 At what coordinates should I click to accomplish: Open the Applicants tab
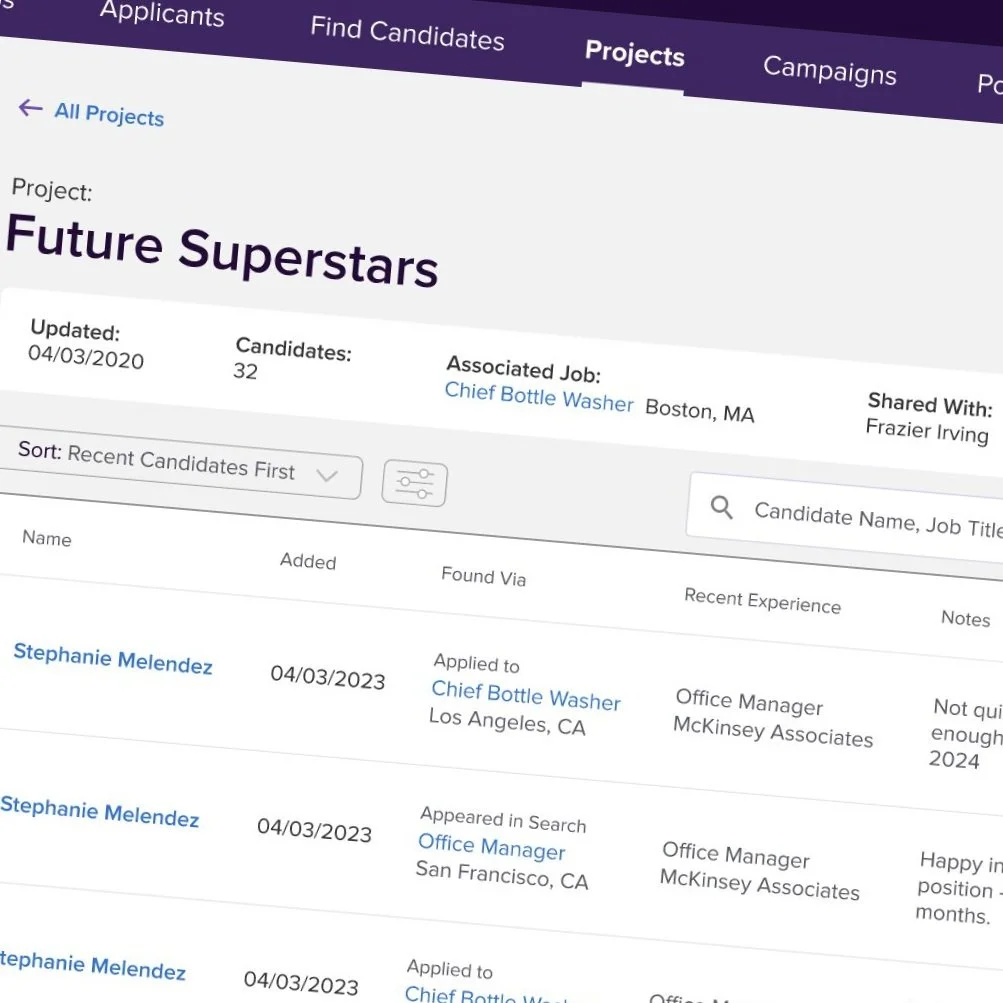coord(162,14)
